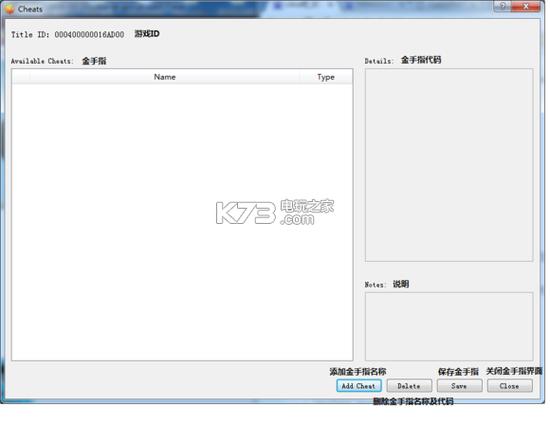Click inside the empty Available Cheats list
Image resolution: width=550 pixels, height=425 pixels.
click(182, 222)
